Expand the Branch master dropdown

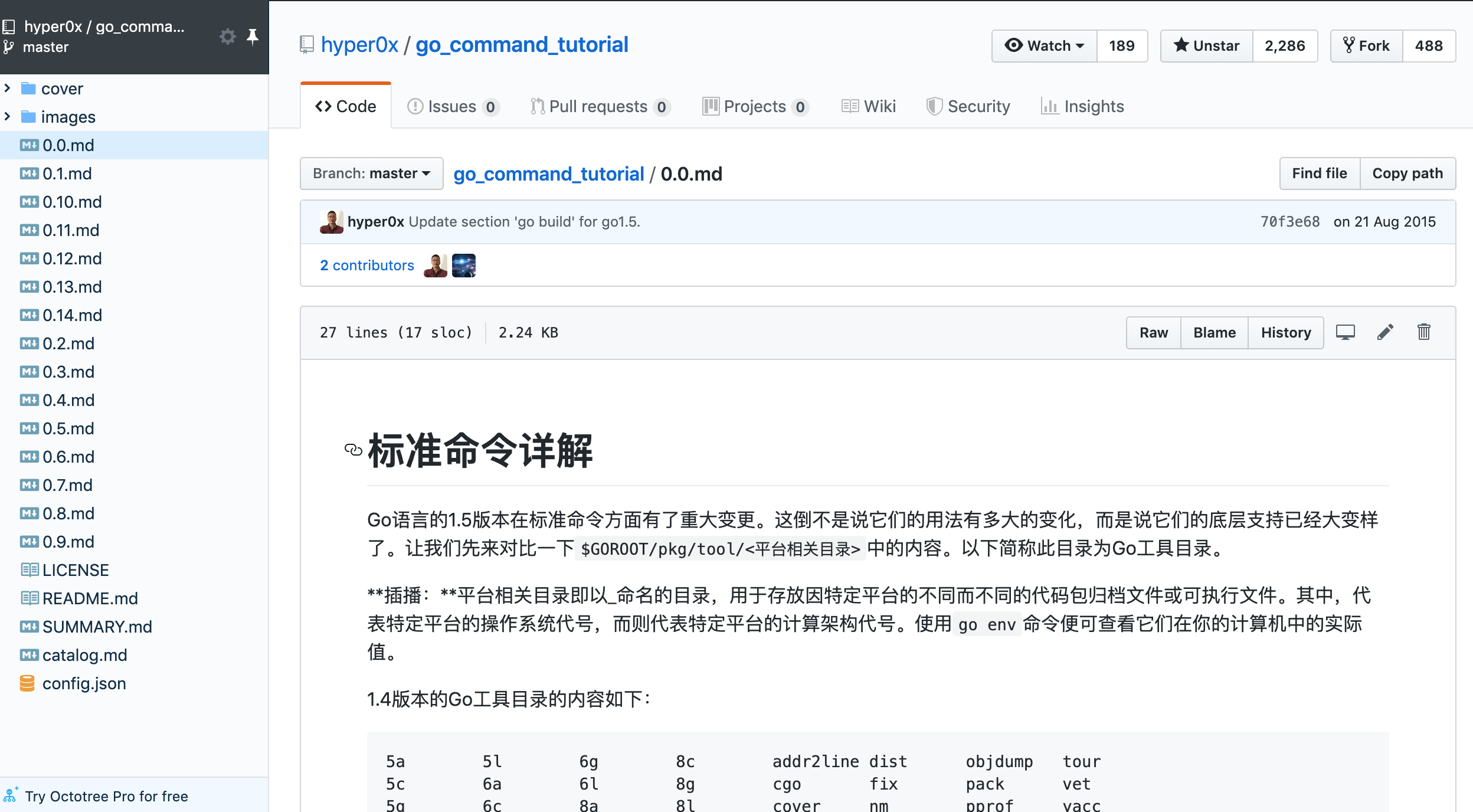(371, 173)
